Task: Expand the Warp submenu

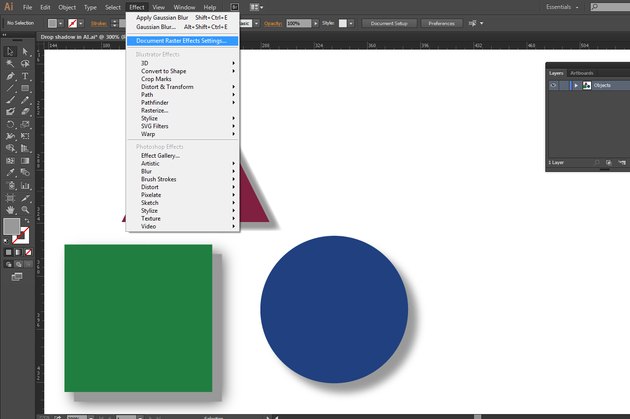Action: pos(183,134)
